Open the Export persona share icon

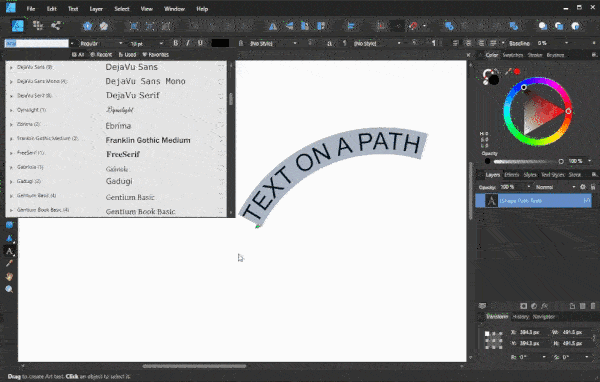pos(56,26)
